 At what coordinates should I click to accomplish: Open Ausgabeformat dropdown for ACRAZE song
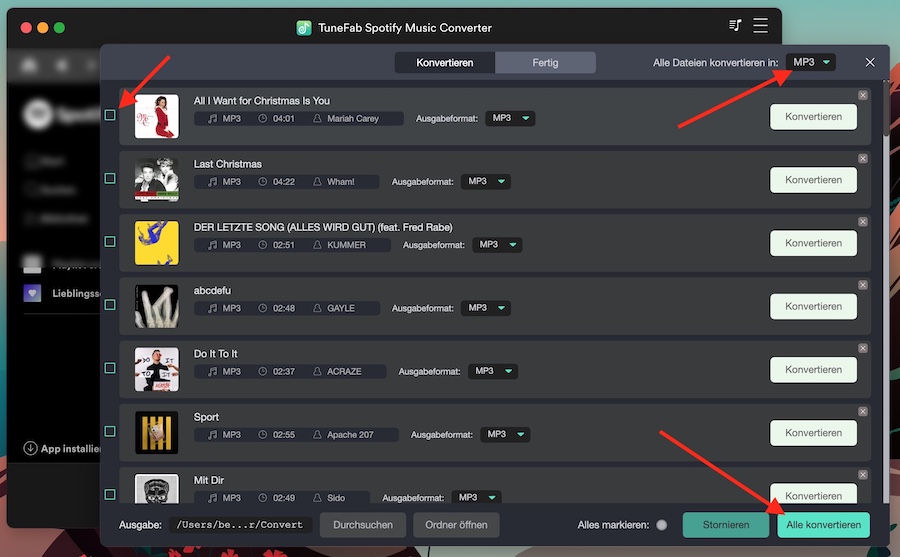(493, 371)
